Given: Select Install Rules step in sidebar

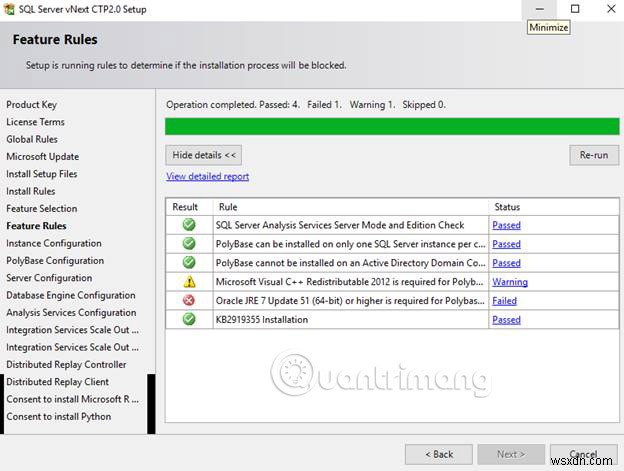Looking at the screenshot, I should coord(31,191).
